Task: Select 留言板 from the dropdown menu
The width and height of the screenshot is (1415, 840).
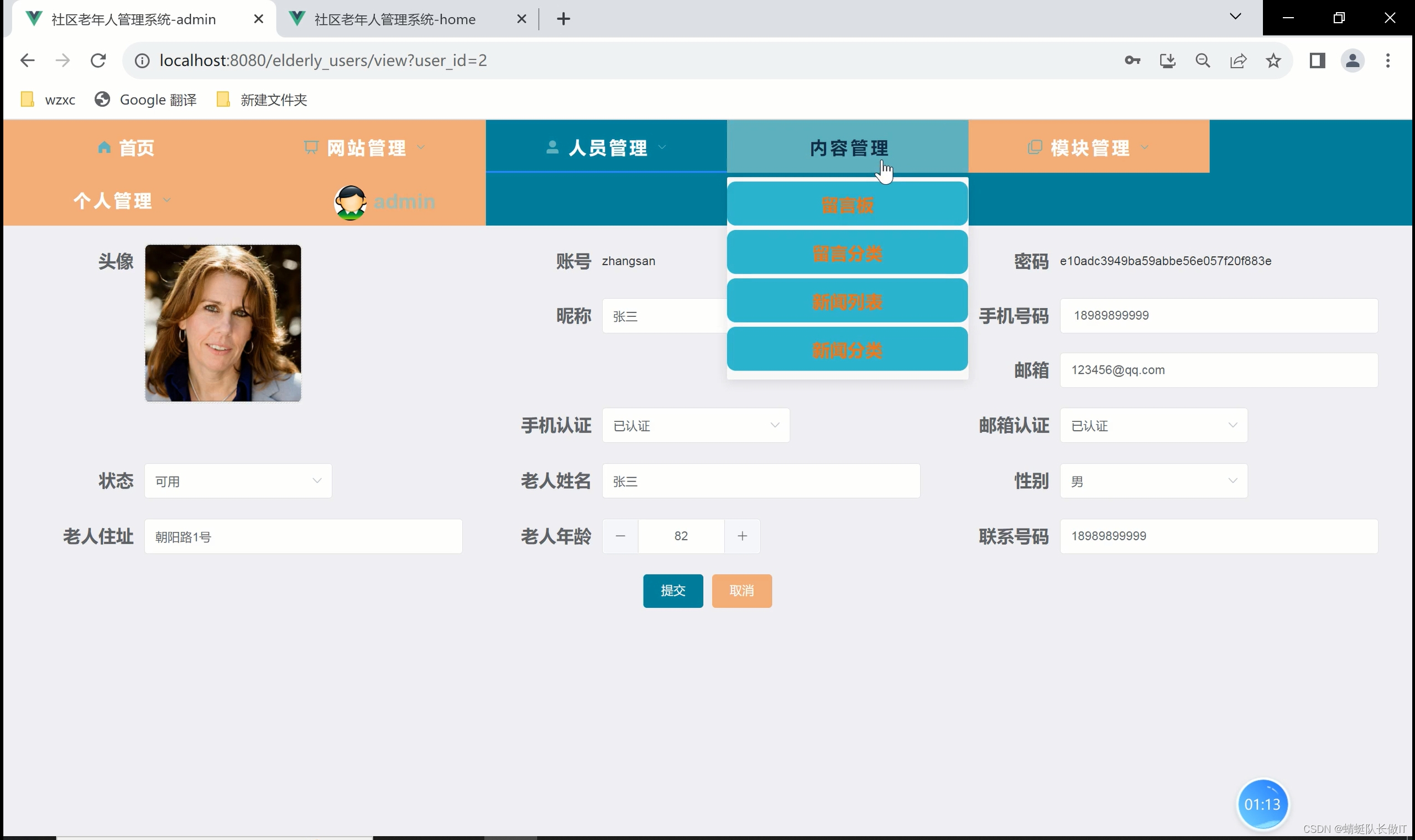Action: click(847, 205)
